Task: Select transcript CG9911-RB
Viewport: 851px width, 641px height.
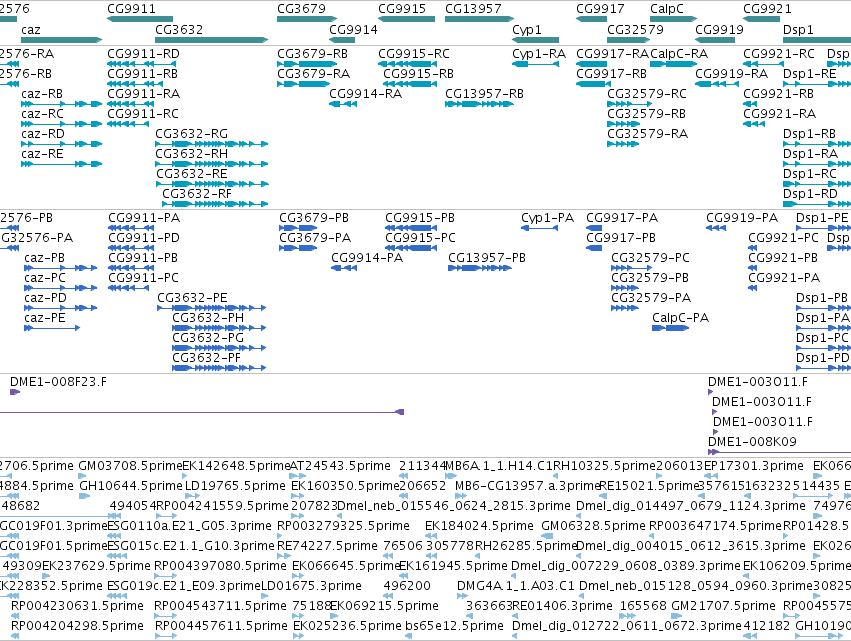Action: [143, 74]
